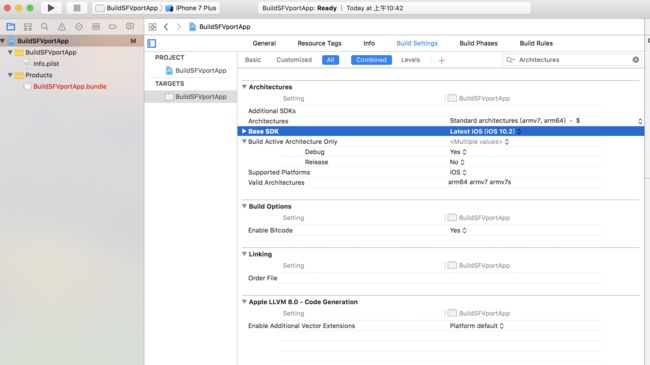Select the iPhone 7 Plus destination
This screenshot has width=650, height=365.
click(192, 8)
